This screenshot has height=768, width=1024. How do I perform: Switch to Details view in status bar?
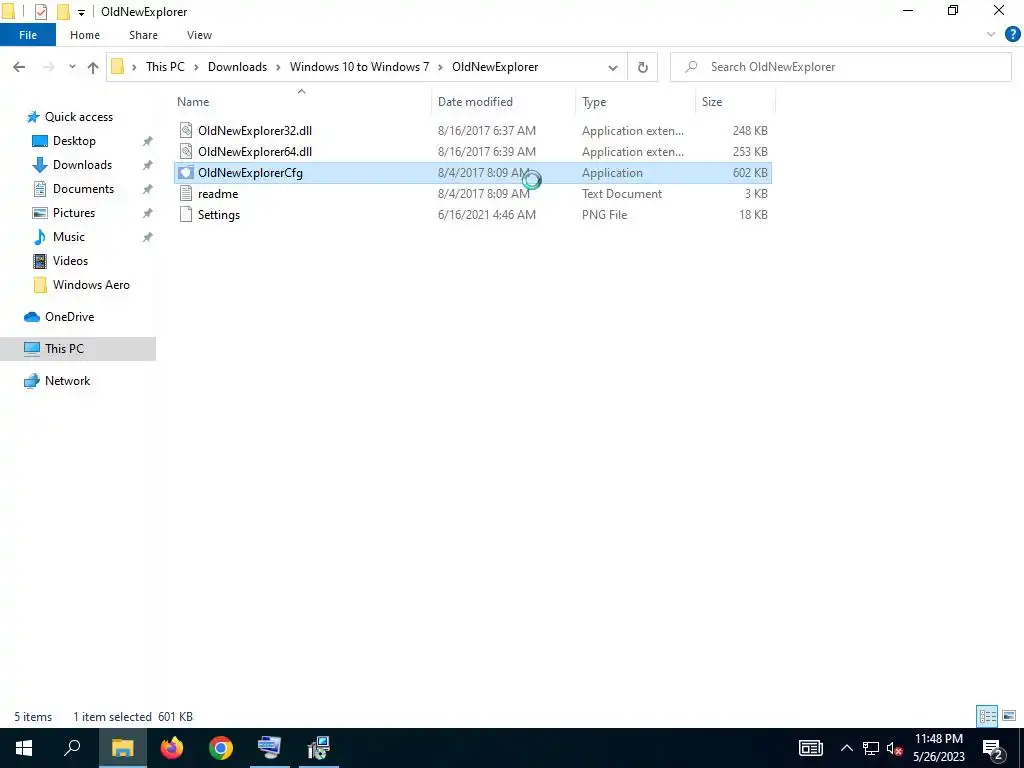(x=987, y=716)
